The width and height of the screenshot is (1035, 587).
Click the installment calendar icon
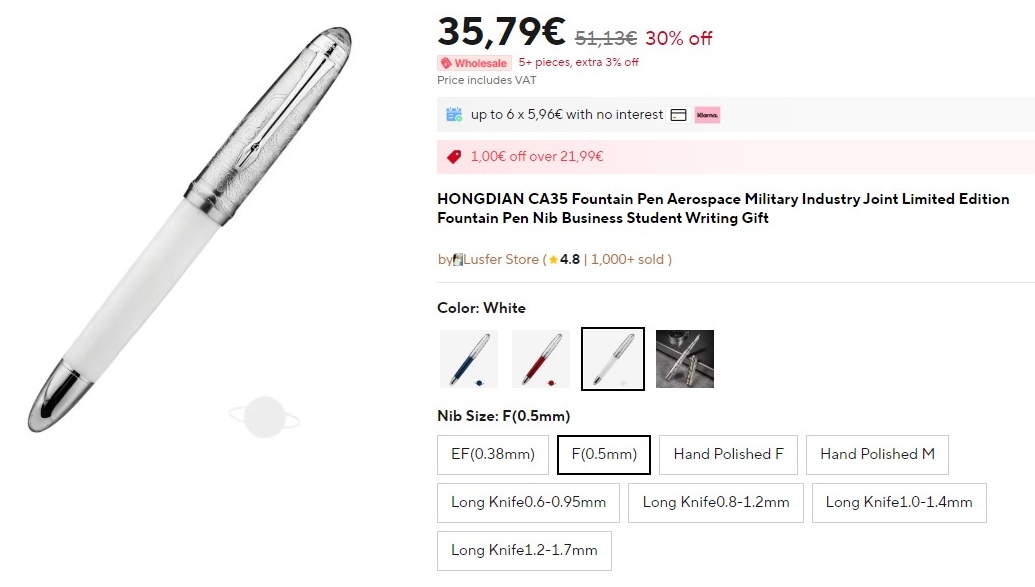454,115
